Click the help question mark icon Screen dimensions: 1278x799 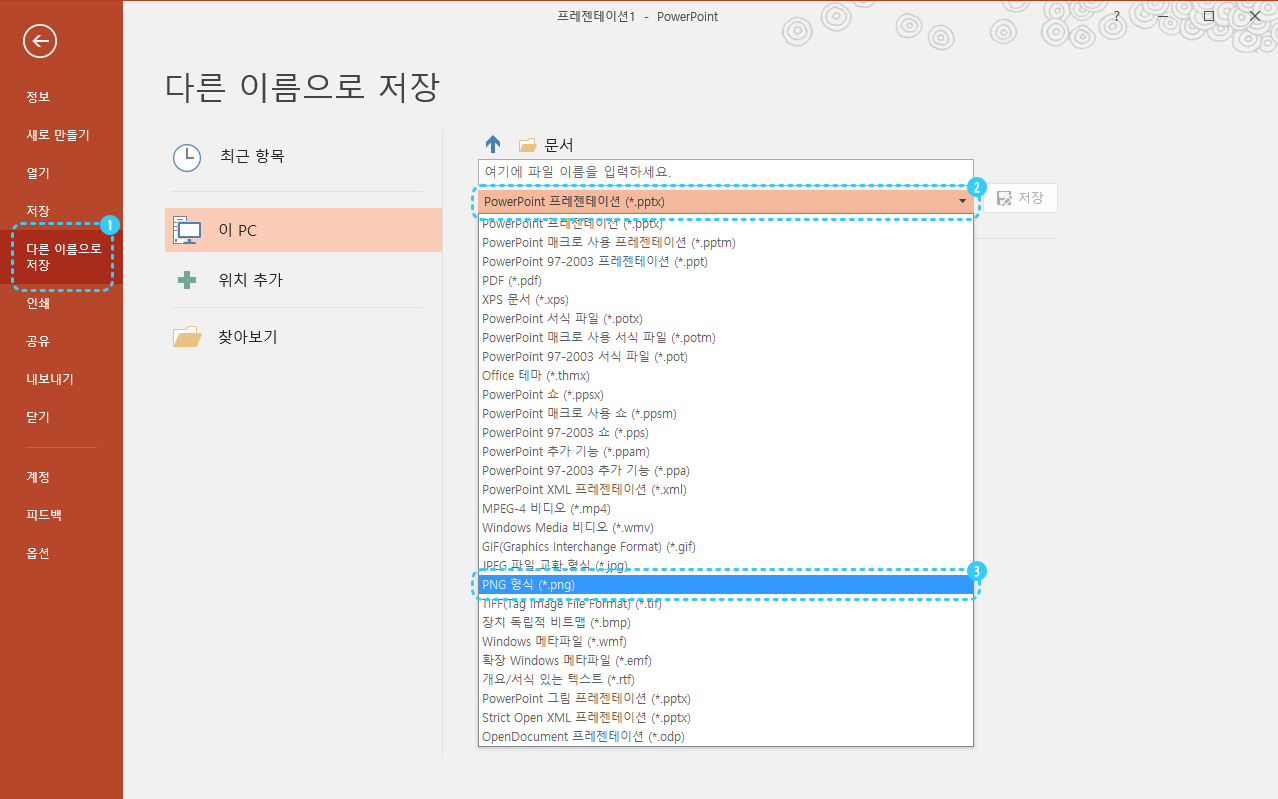(x=1117, y=17)
